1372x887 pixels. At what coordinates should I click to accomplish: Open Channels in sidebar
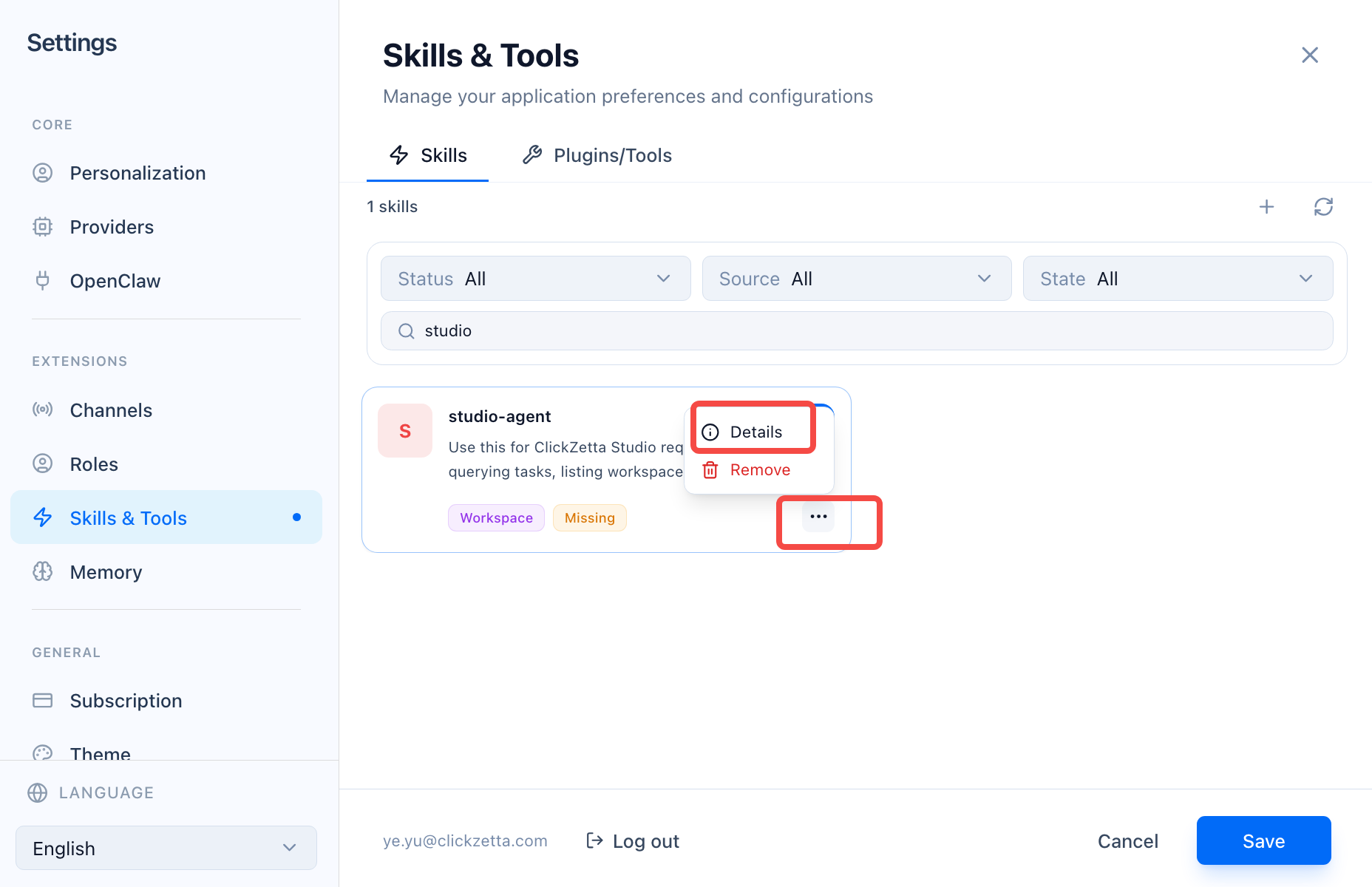coord(111,410)
